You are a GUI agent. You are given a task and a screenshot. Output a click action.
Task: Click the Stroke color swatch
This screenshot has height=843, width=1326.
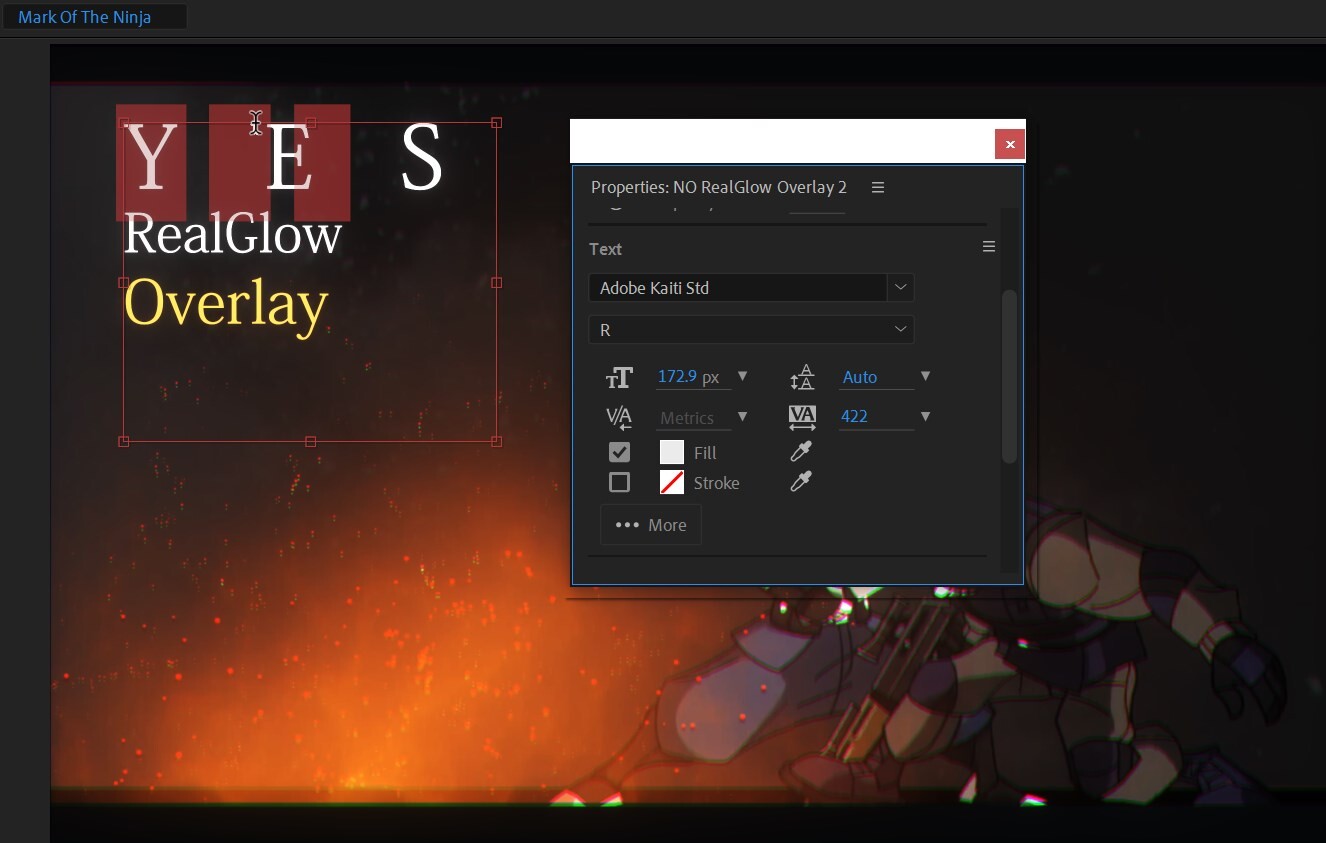tap(672, 482)
